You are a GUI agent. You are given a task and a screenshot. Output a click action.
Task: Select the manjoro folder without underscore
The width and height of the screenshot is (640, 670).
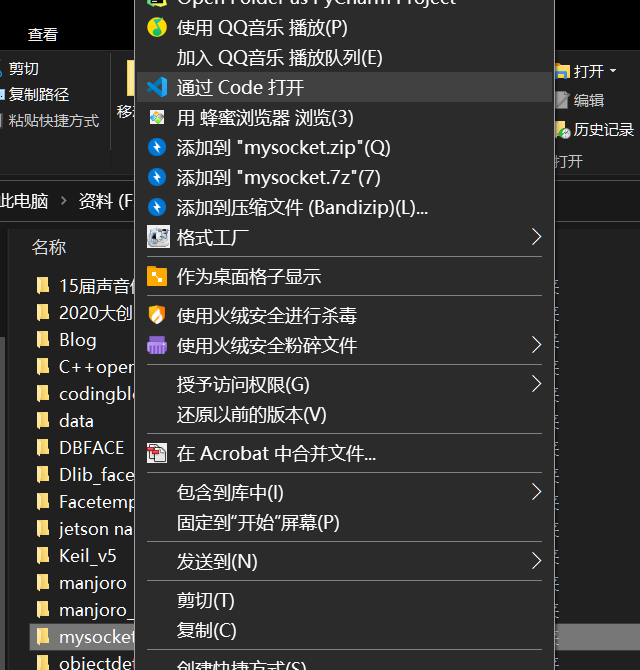[x=83, y=583]
